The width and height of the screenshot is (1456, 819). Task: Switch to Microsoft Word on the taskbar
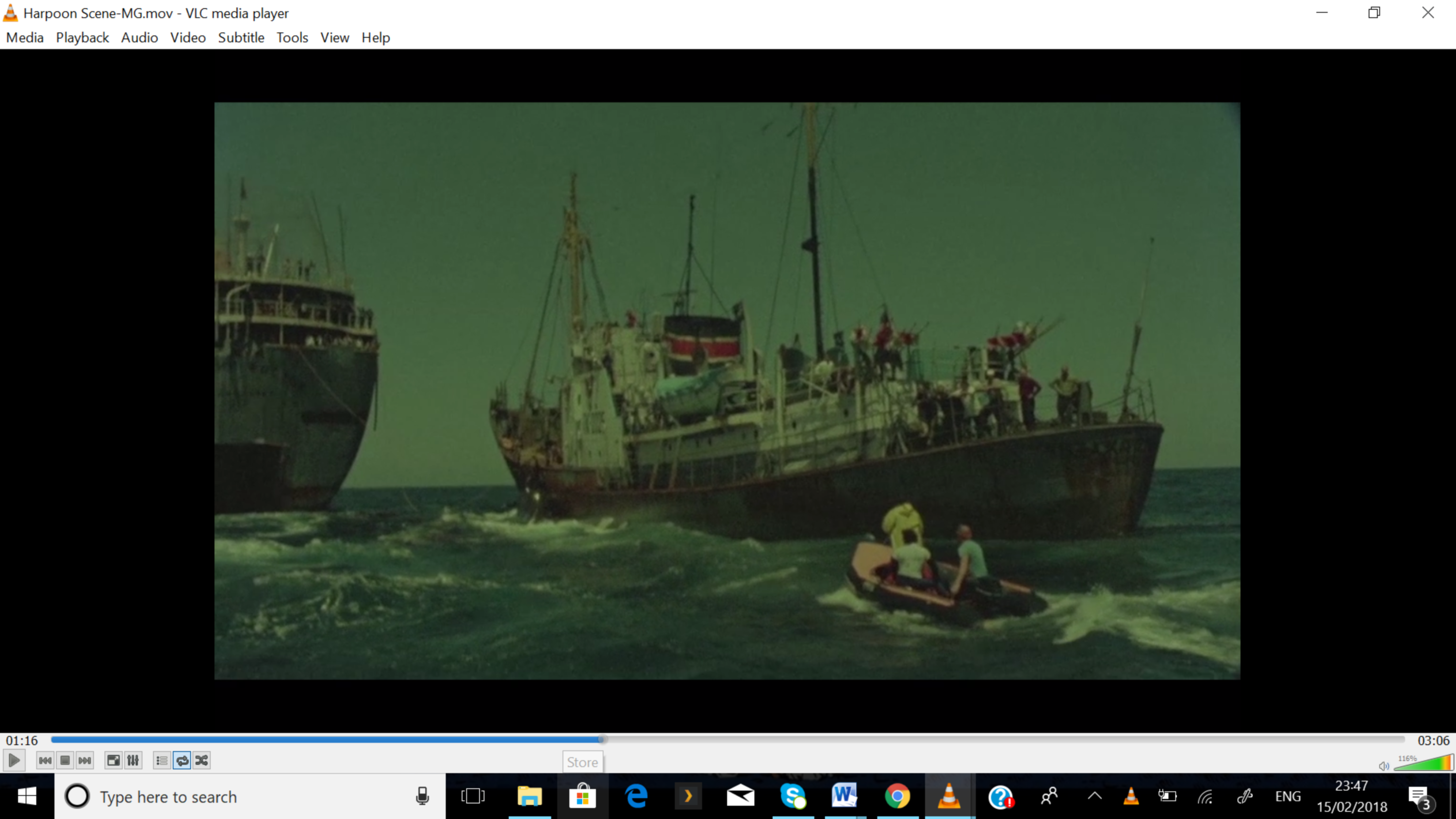point(845,796)
